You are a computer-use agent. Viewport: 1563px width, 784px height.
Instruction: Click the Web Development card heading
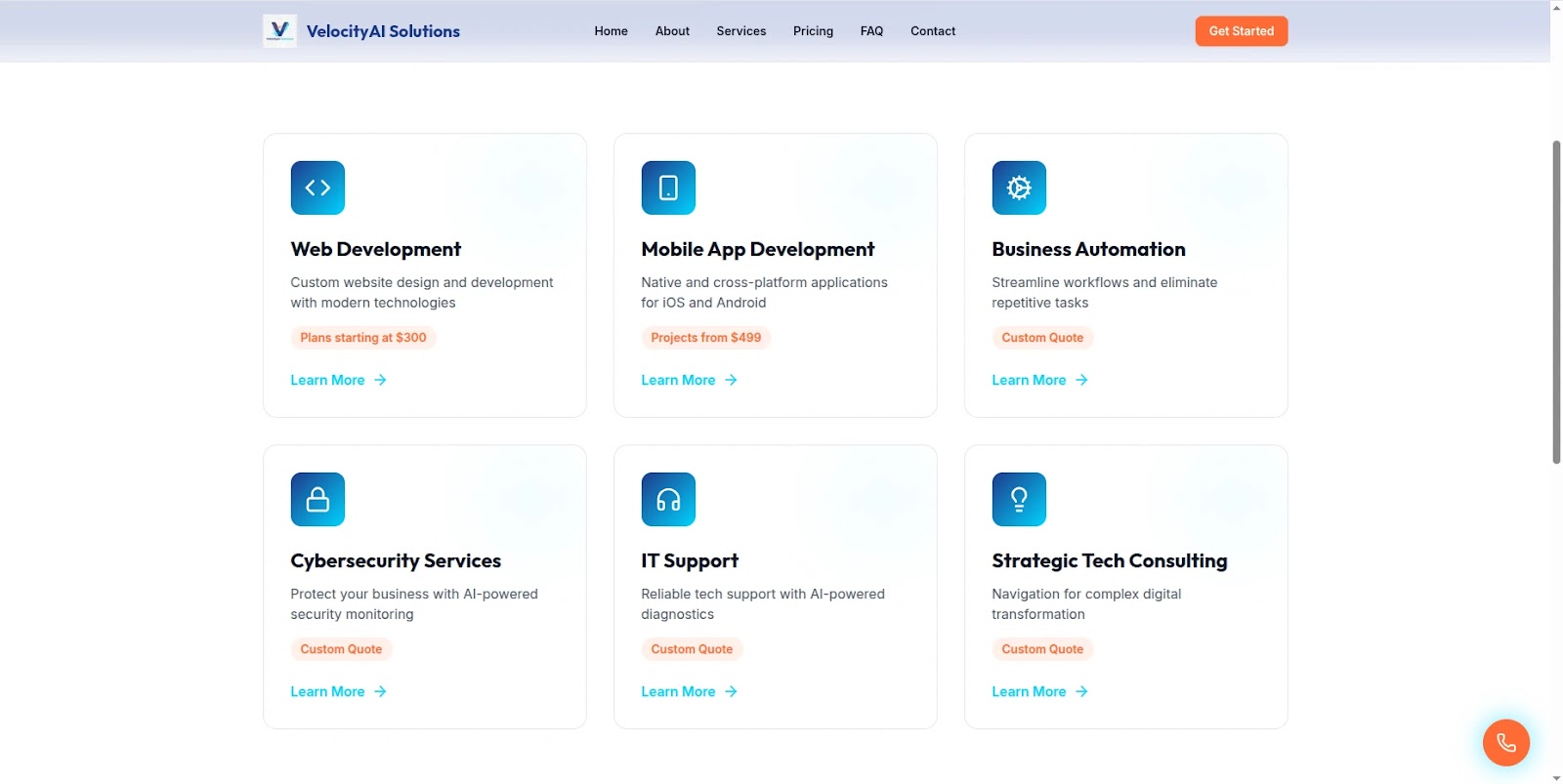(376, 249)
